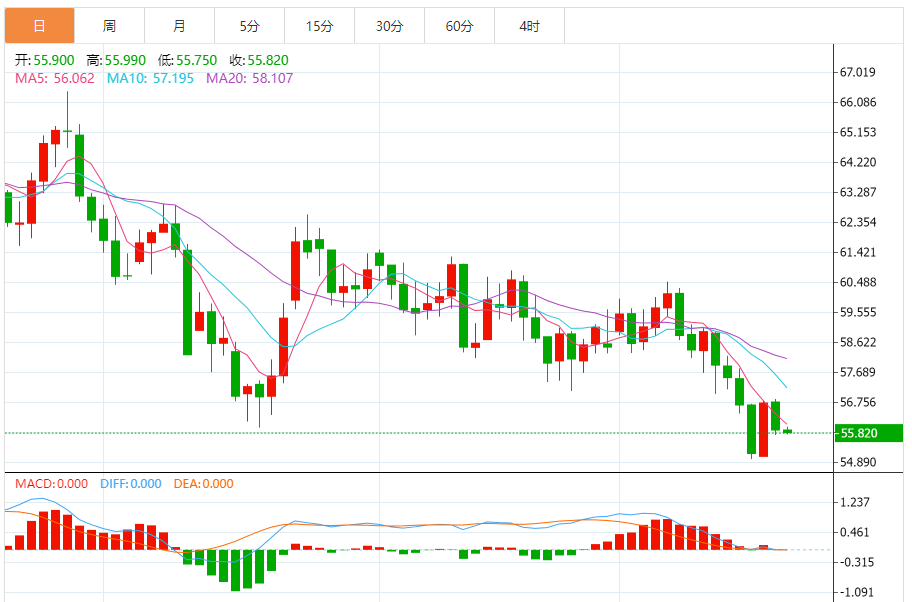Click the MACD: 0.000 label
The width and height of the screenshot is (912, 602).
coord(52,484)
